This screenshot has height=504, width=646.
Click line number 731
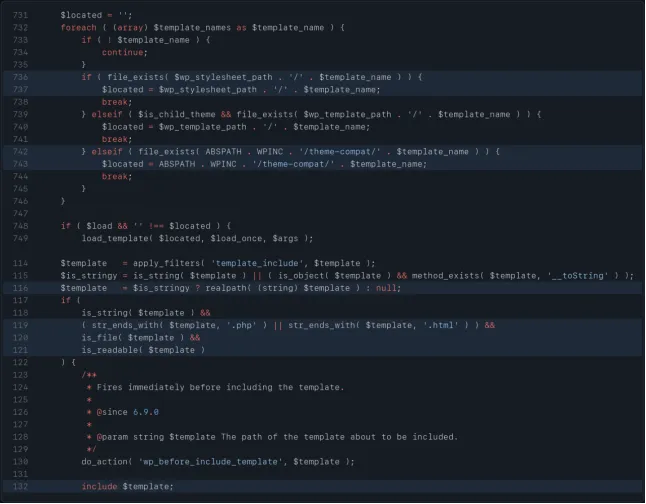20,15
